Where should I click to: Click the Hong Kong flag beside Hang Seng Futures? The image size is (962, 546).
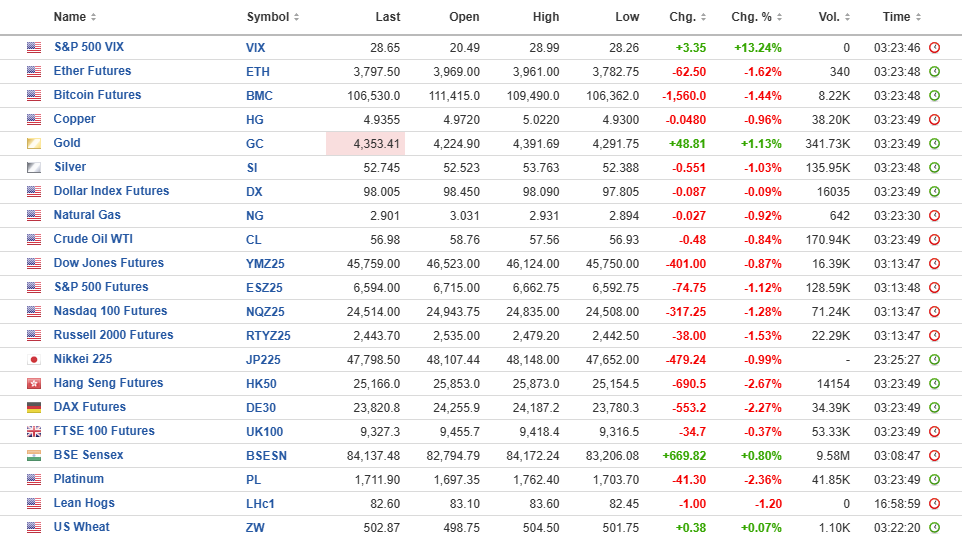click(34, 383)
